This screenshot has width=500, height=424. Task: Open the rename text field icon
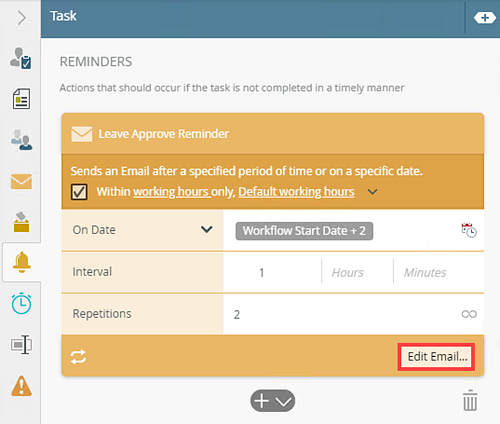point(21,345)
